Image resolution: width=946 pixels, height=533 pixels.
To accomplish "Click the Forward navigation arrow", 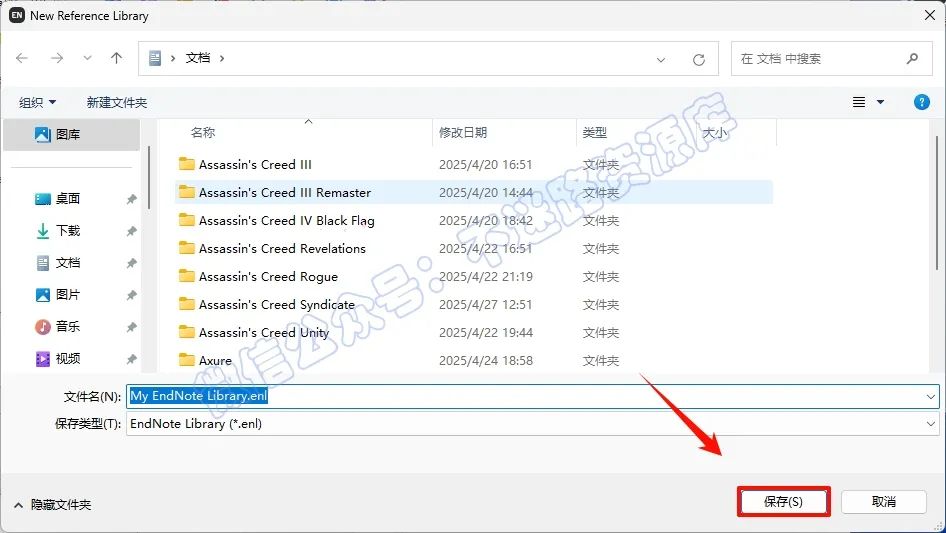I will coord(57,58).
